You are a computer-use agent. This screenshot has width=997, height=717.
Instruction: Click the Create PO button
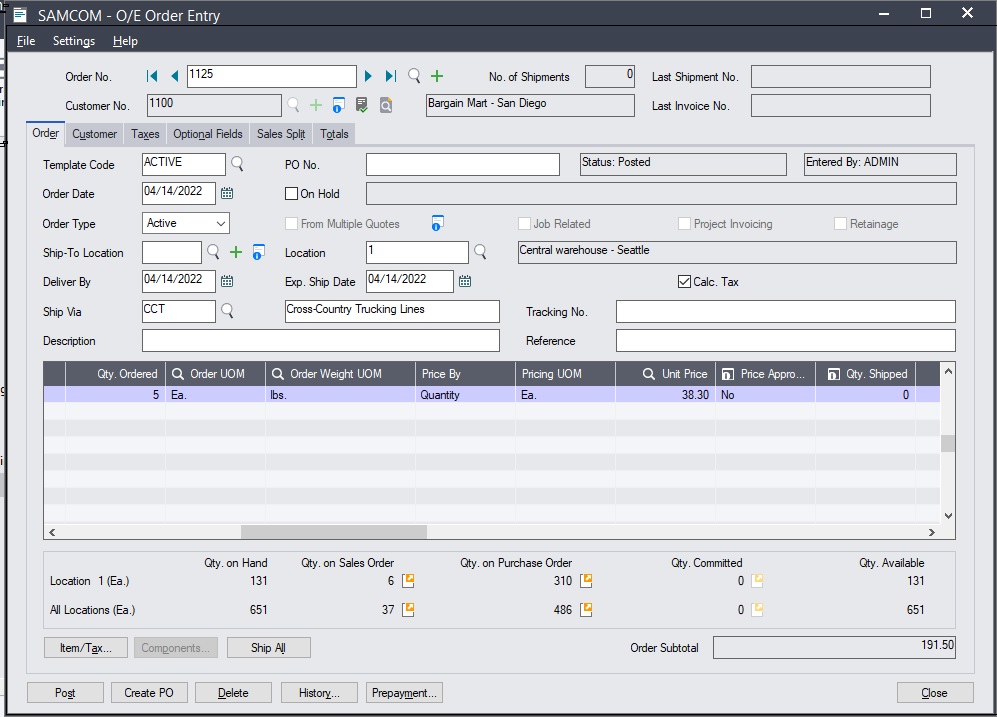pos(149,693)
